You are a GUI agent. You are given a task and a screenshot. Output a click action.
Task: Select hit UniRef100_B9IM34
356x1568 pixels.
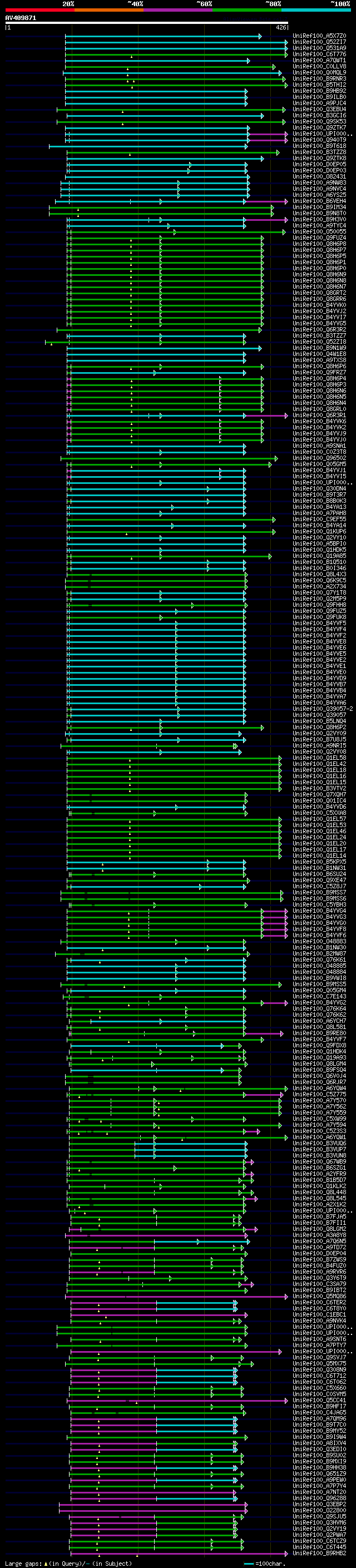click(x=319, y=207)
